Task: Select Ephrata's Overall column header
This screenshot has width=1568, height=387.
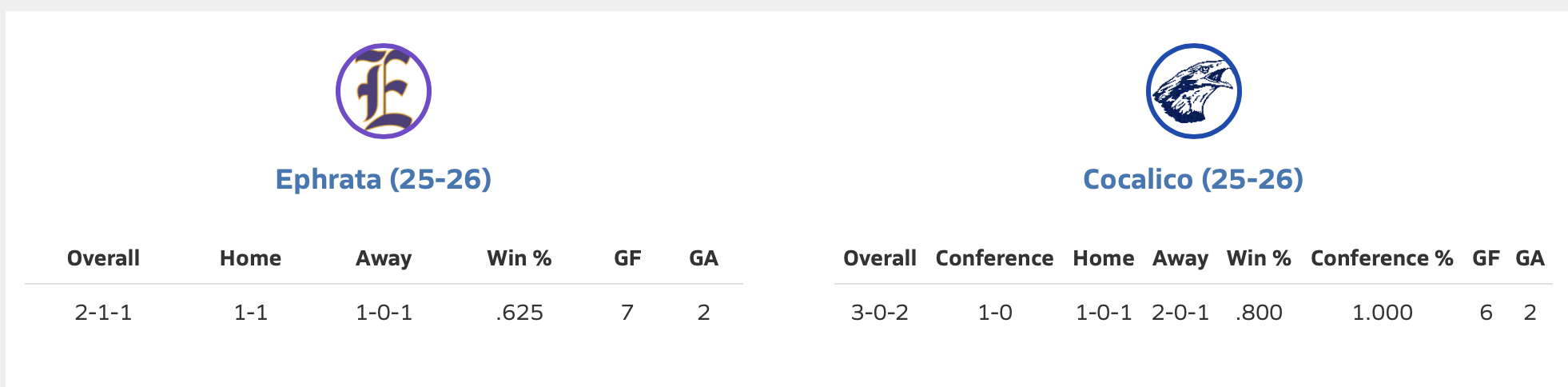Action: (103, 258)
